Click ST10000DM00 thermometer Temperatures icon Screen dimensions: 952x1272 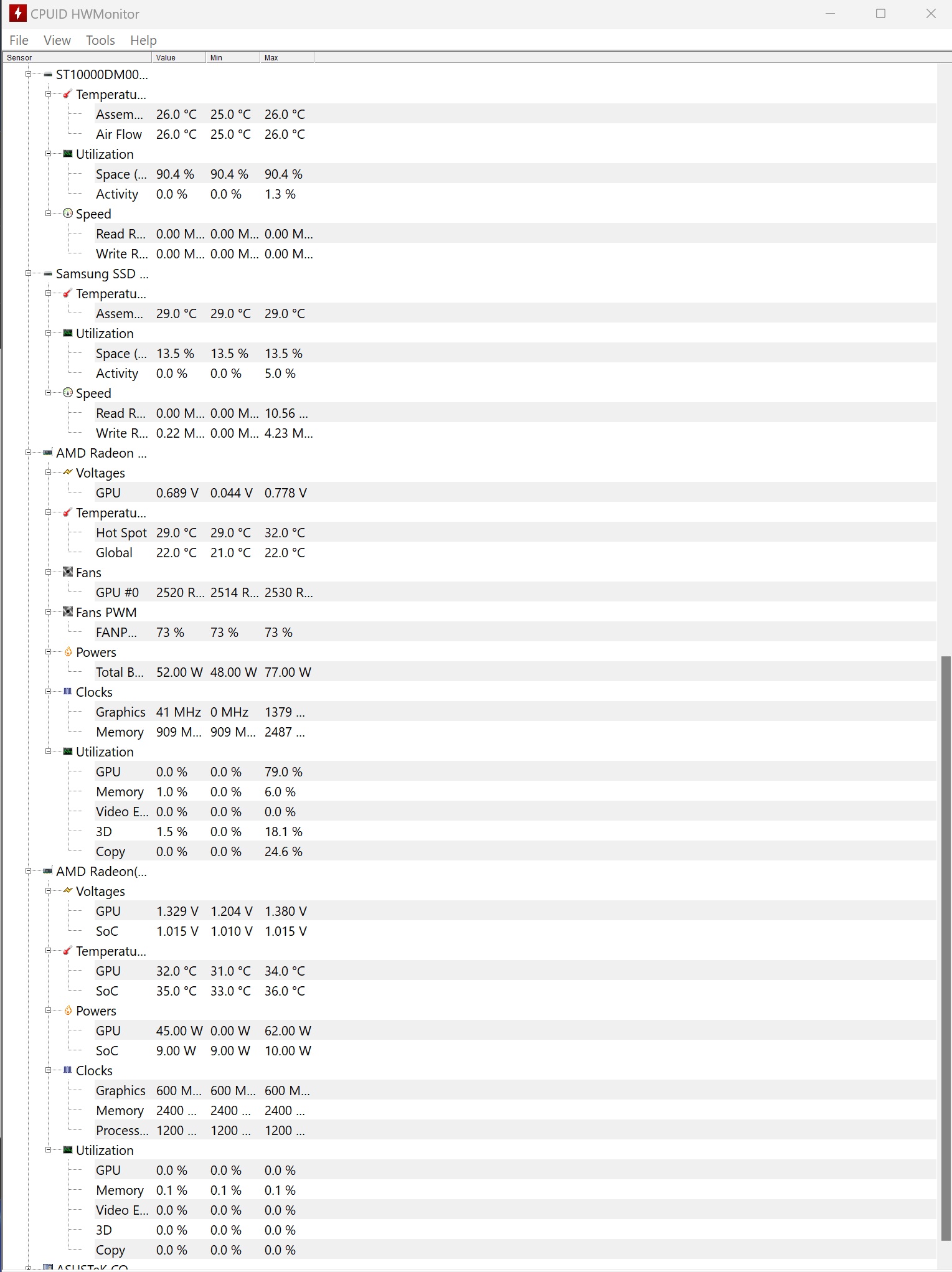coord(68,94)
